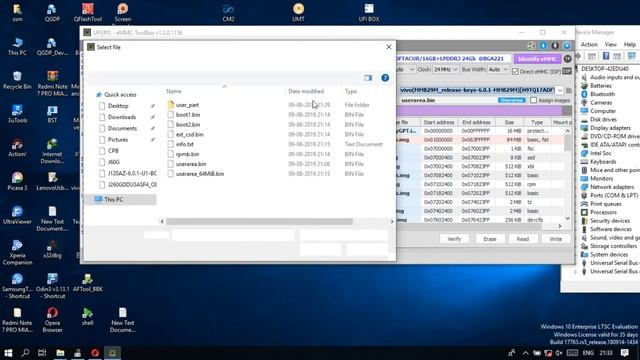Launch 3uTools from the desktop

pos(17,114)
